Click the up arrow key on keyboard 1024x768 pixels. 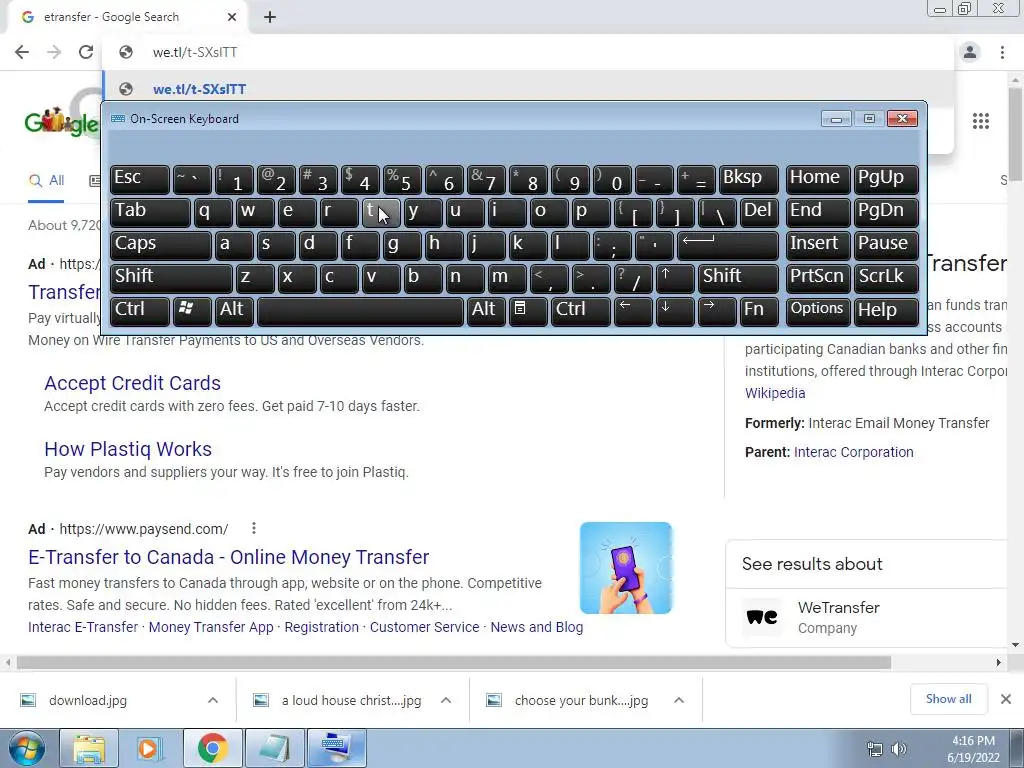click(675, 278)
